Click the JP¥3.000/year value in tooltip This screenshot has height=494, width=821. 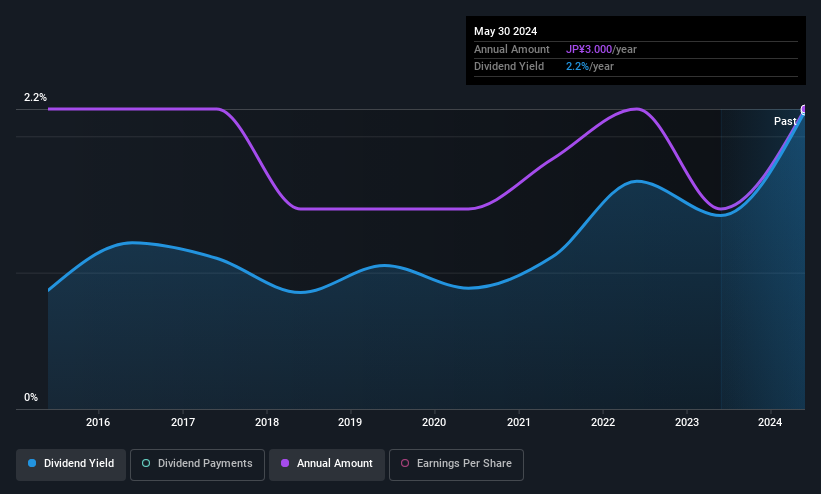click(601, 49)
